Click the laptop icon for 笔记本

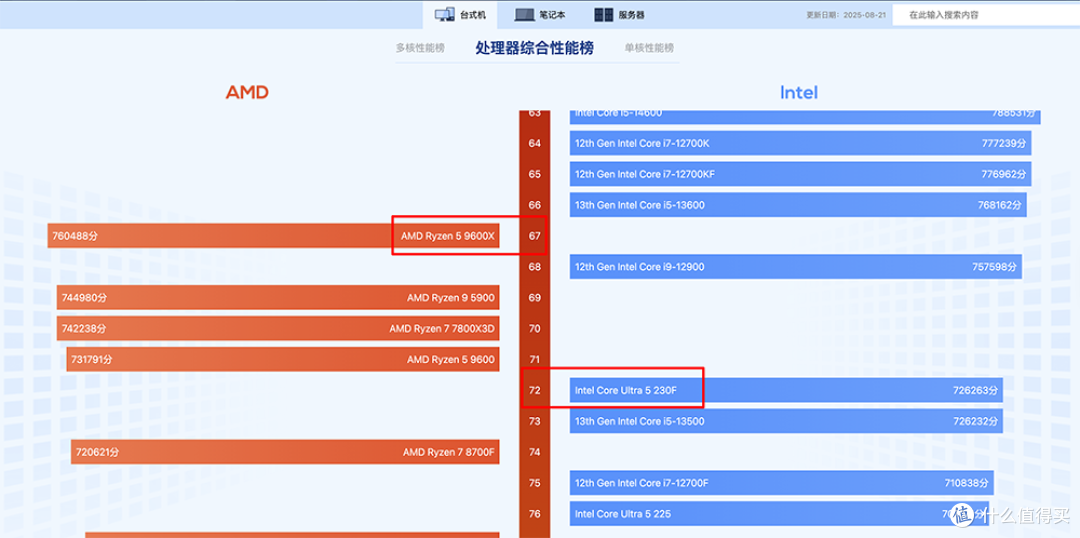524,14
